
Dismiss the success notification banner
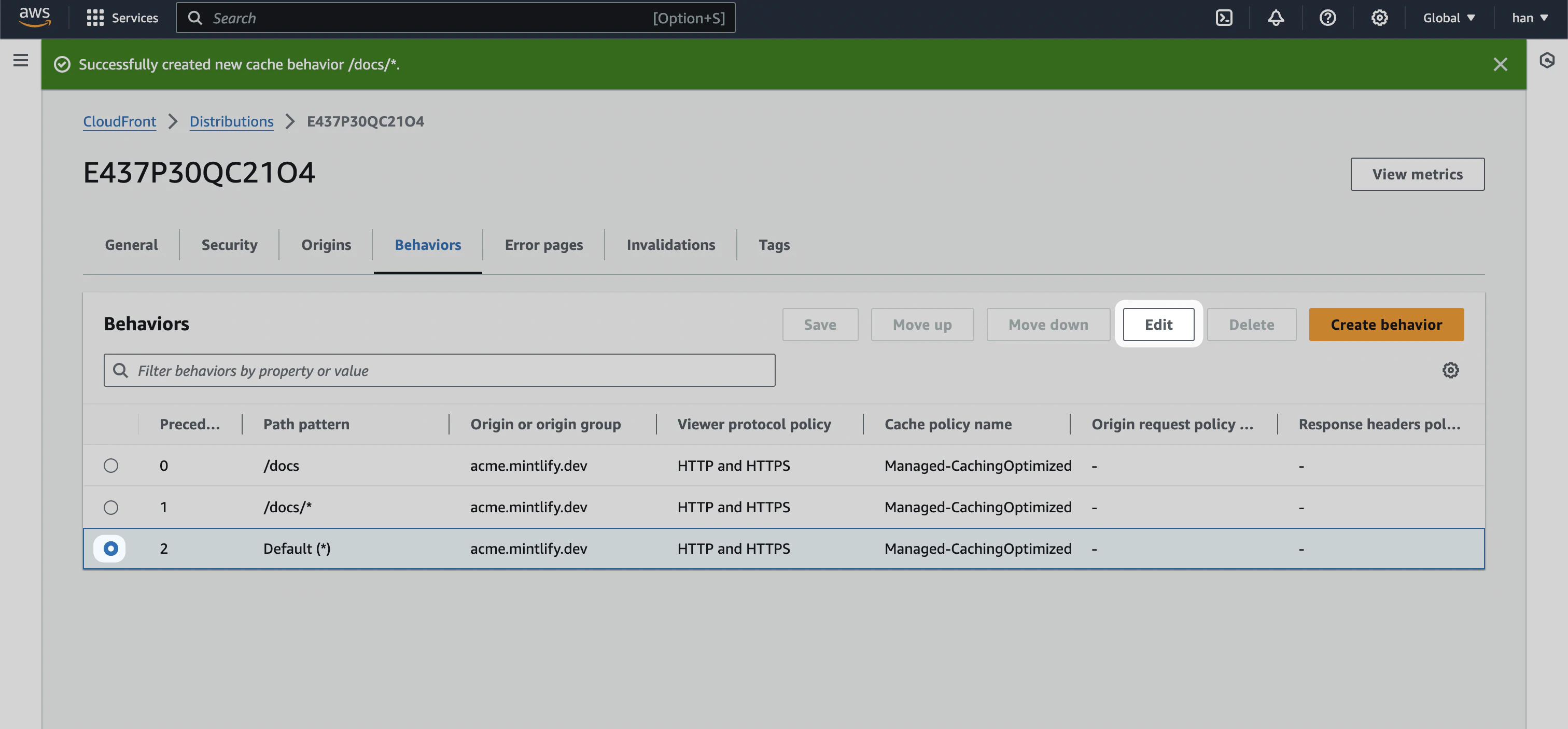[x=1501, y=64]
